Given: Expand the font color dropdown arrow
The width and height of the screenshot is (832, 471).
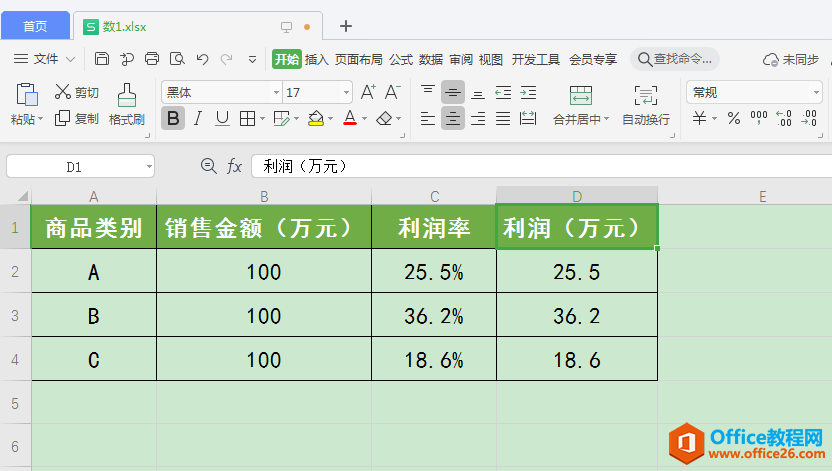Looking at the screenshot, I should coord(364,119).
